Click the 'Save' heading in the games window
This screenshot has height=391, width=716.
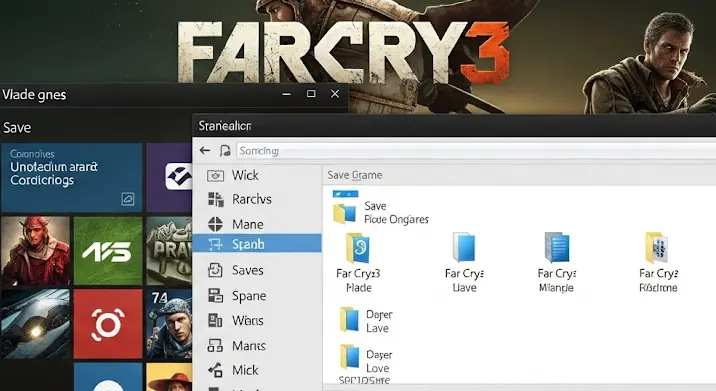point(17,127)
